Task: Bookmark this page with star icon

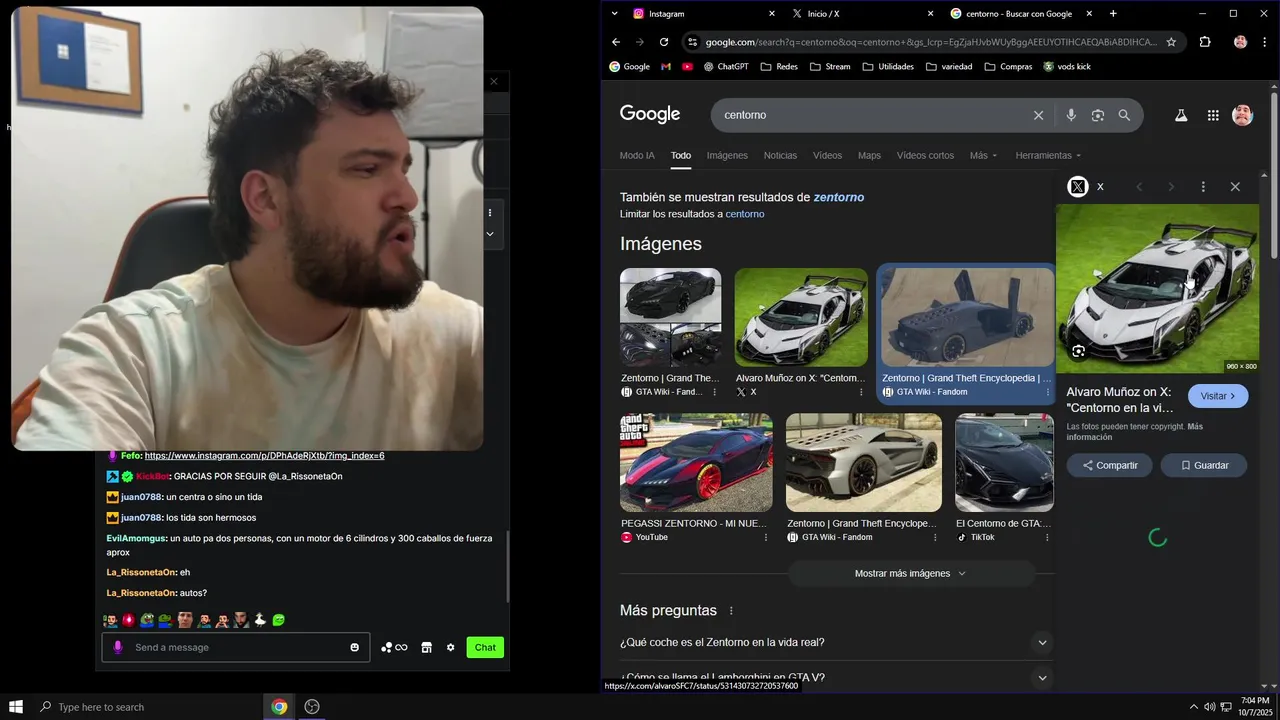Action: 1171,42
